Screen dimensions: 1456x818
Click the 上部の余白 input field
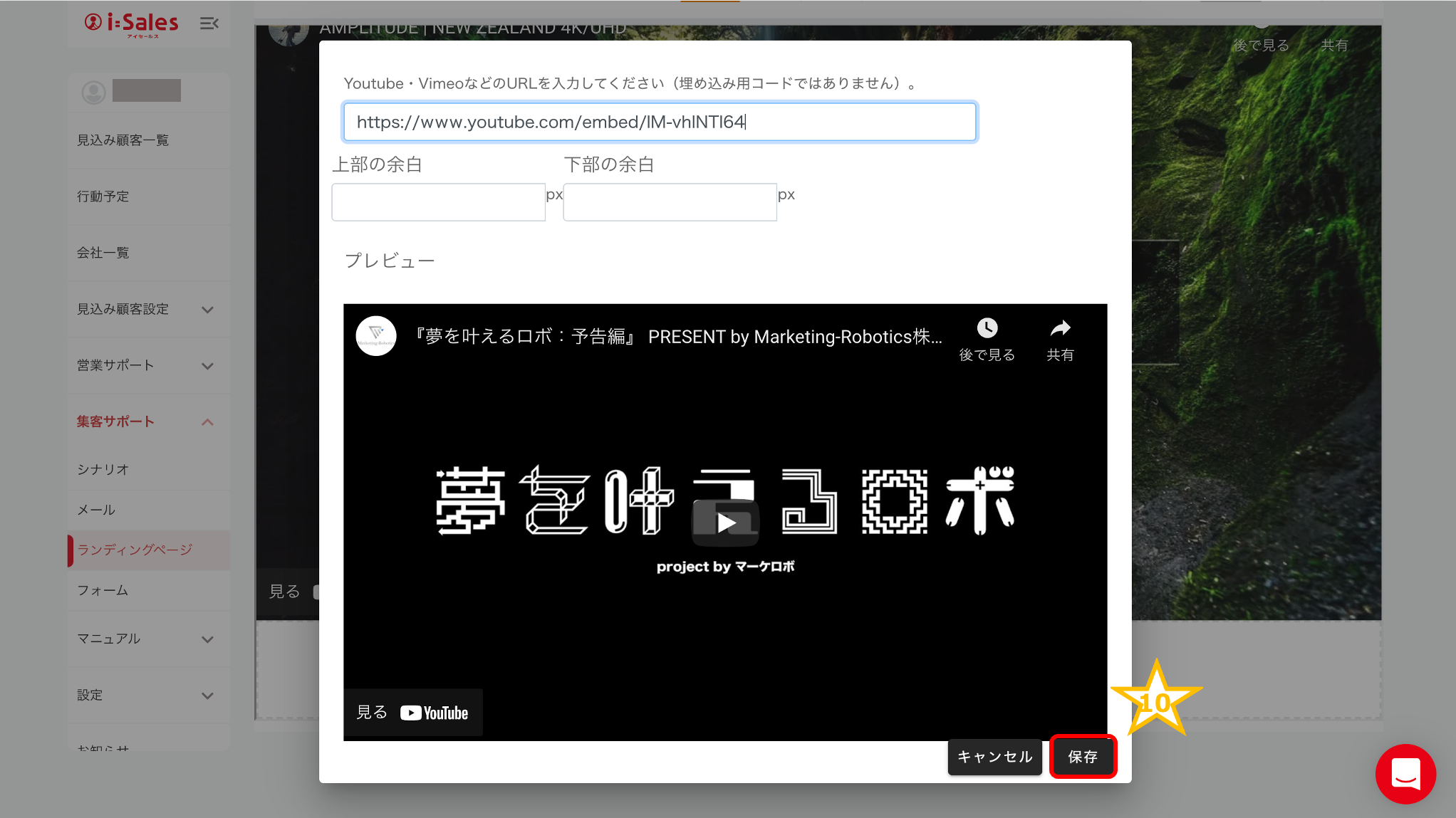(x=438, y=202)
